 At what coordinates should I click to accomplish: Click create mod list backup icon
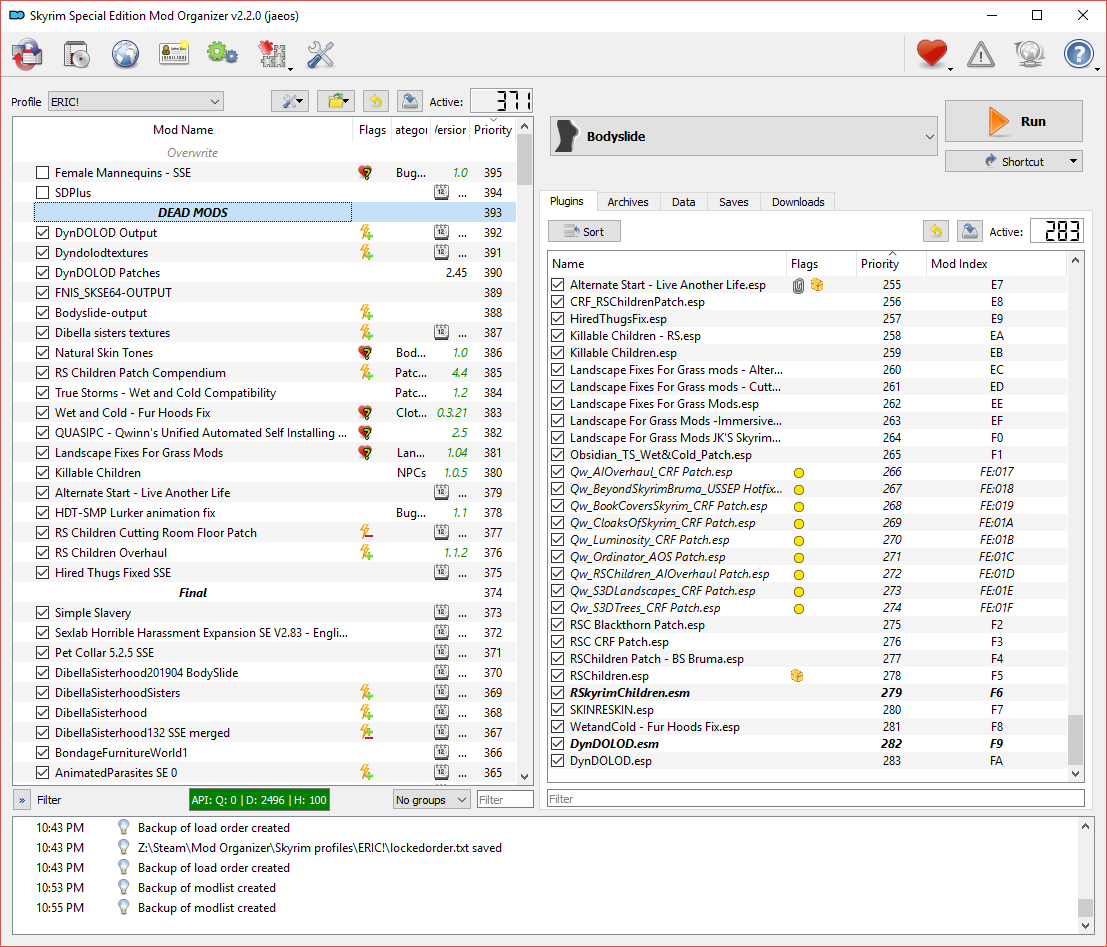point(409,102)
